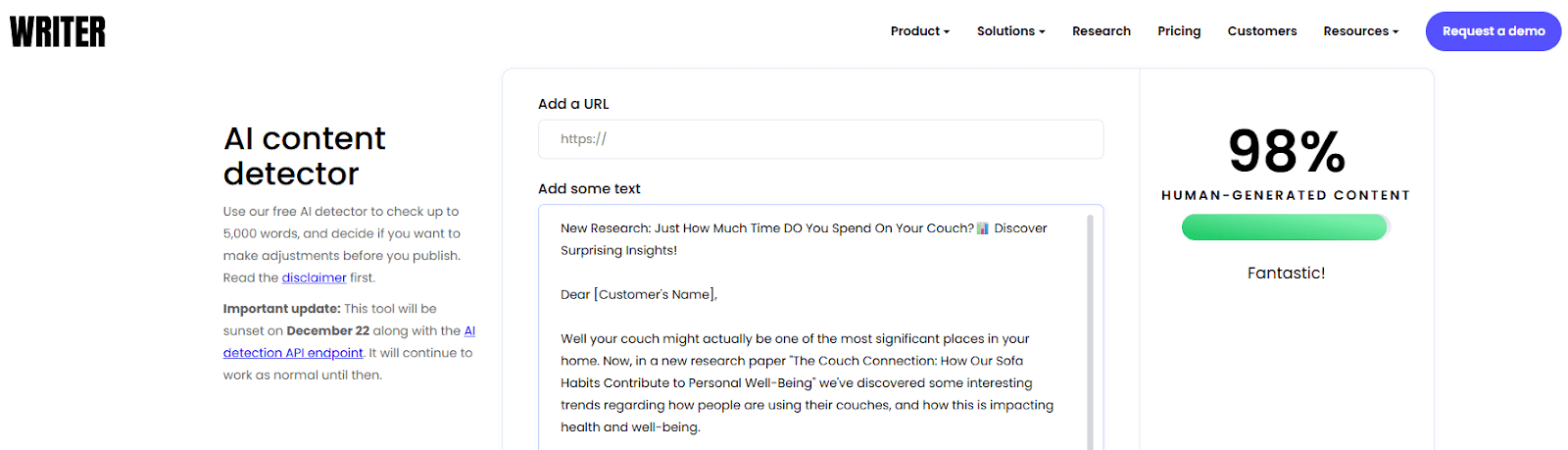Click the text area scrollbar

1090,332
